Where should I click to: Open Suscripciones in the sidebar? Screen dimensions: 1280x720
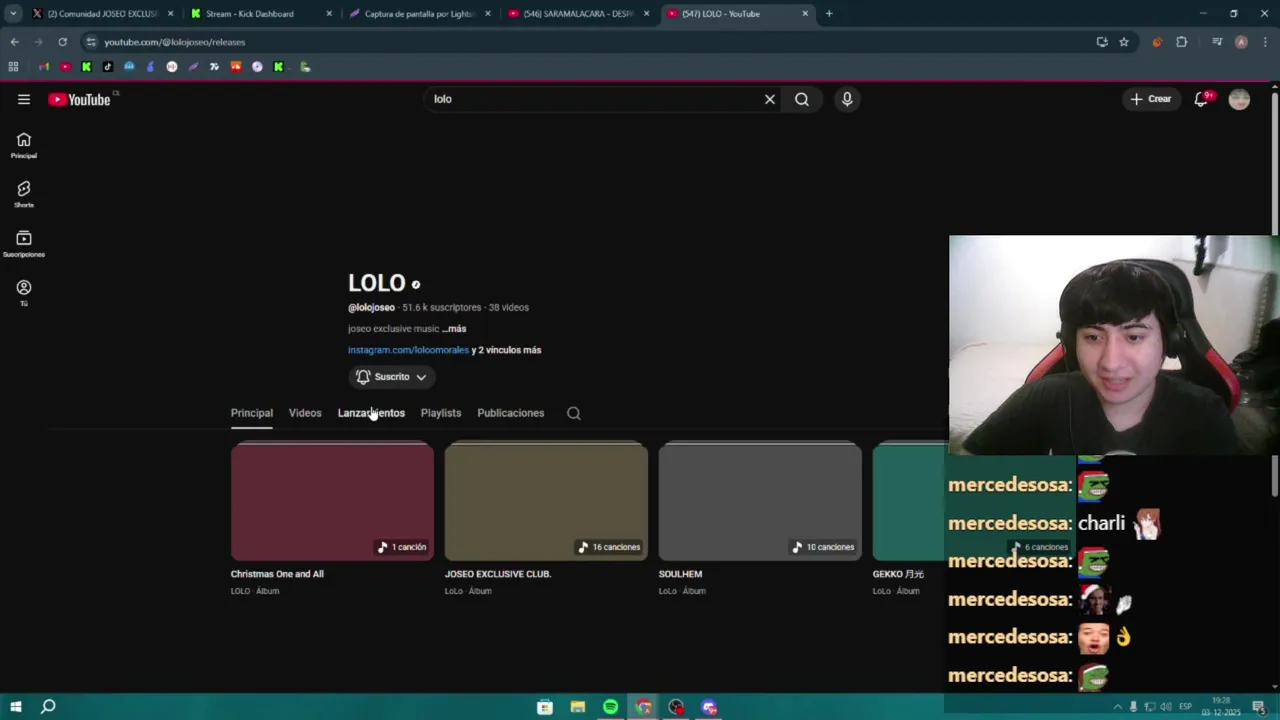(x=24, y=244)
